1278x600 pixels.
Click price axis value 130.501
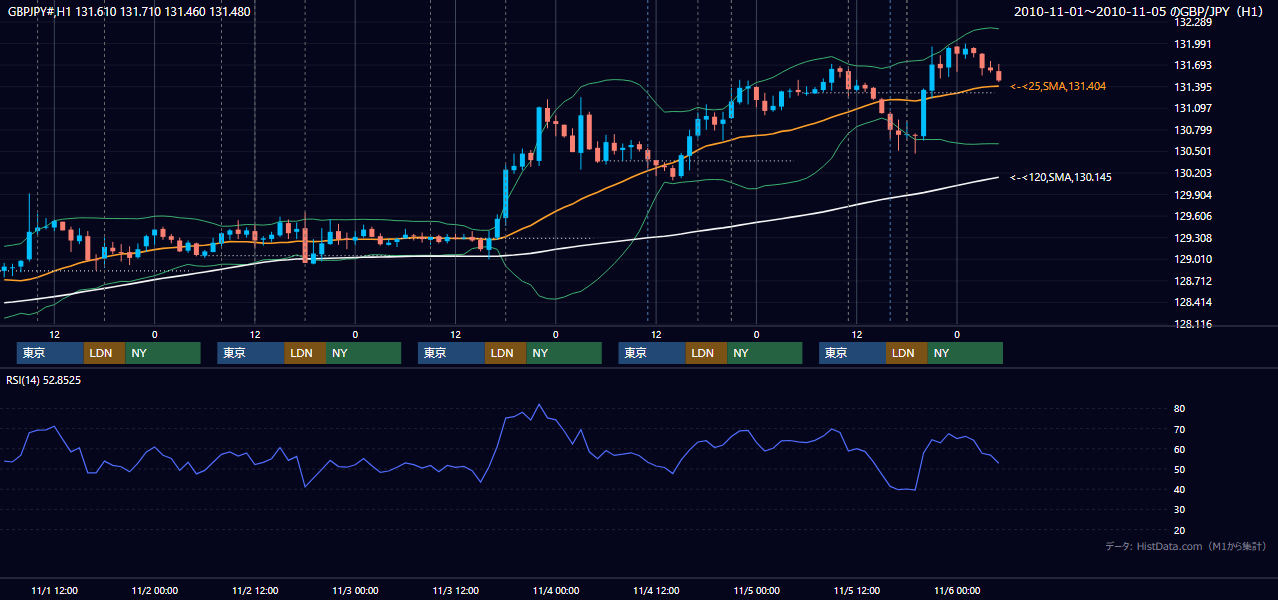tap(1192, 151)
